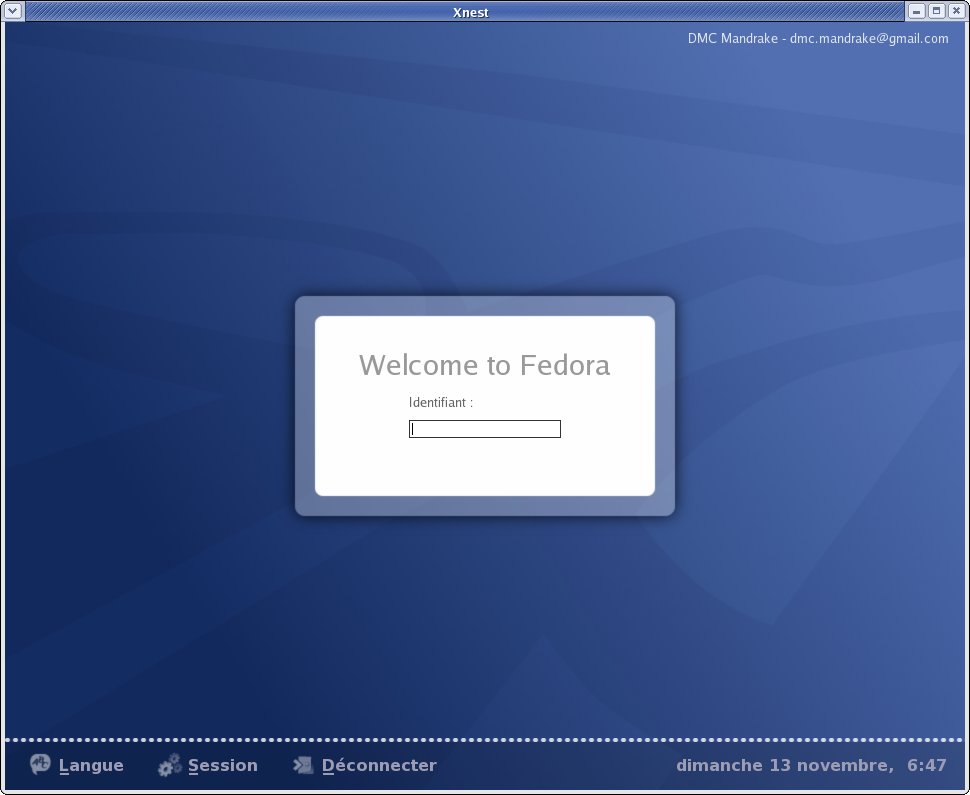Click the Langue speech-bubble icon

(40, 764)
